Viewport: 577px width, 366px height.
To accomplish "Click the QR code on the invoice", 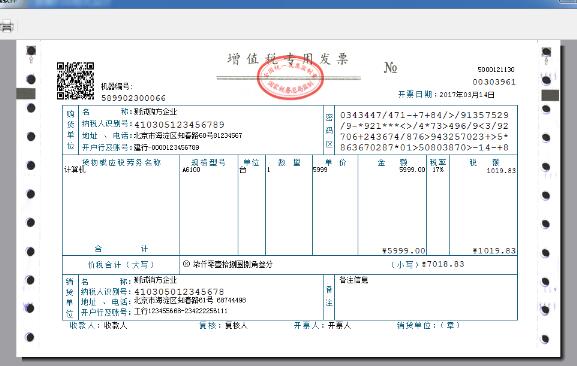I will 75,81.
